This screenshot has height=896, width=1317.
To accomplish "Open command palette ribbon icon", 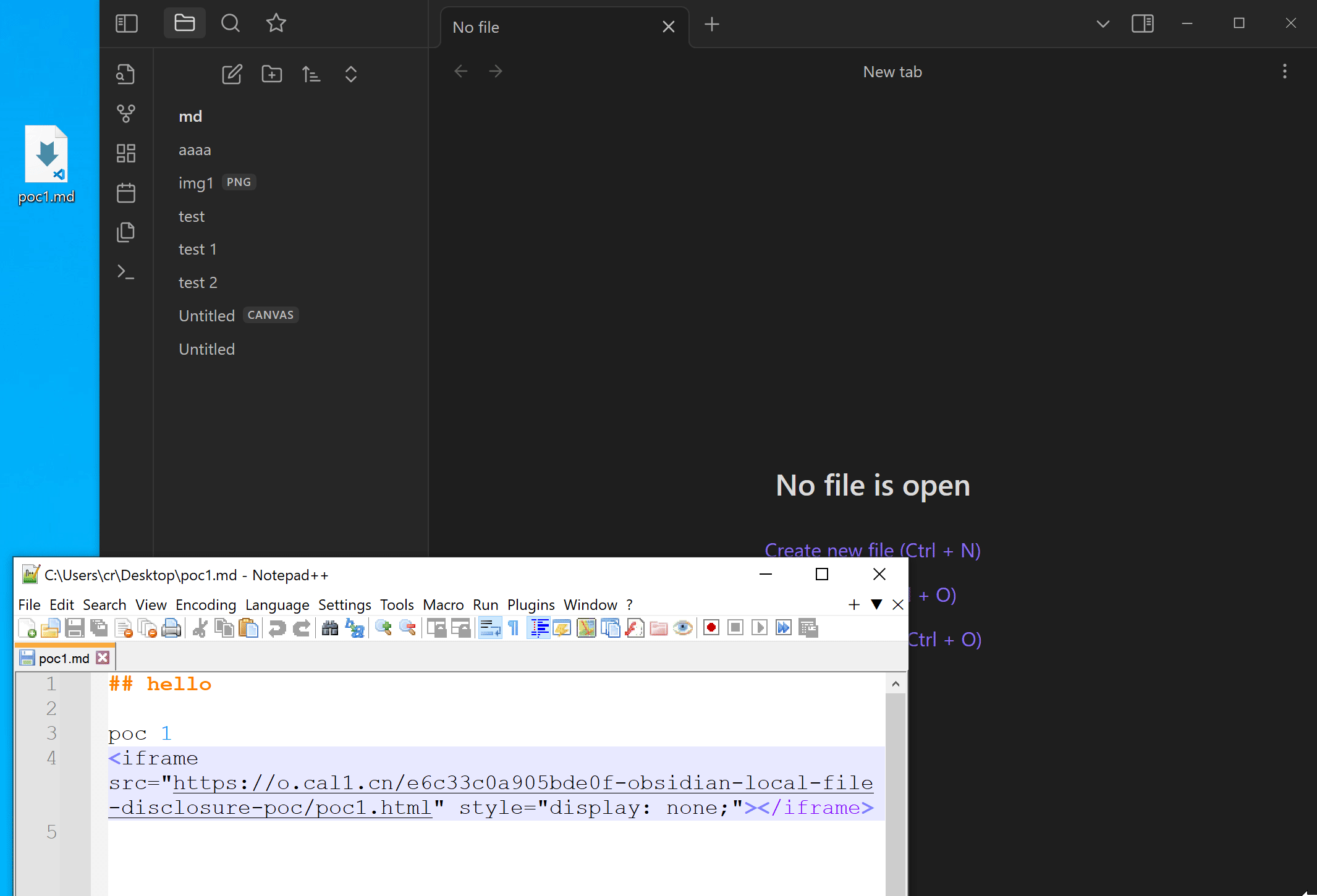I will click(125, 272).
